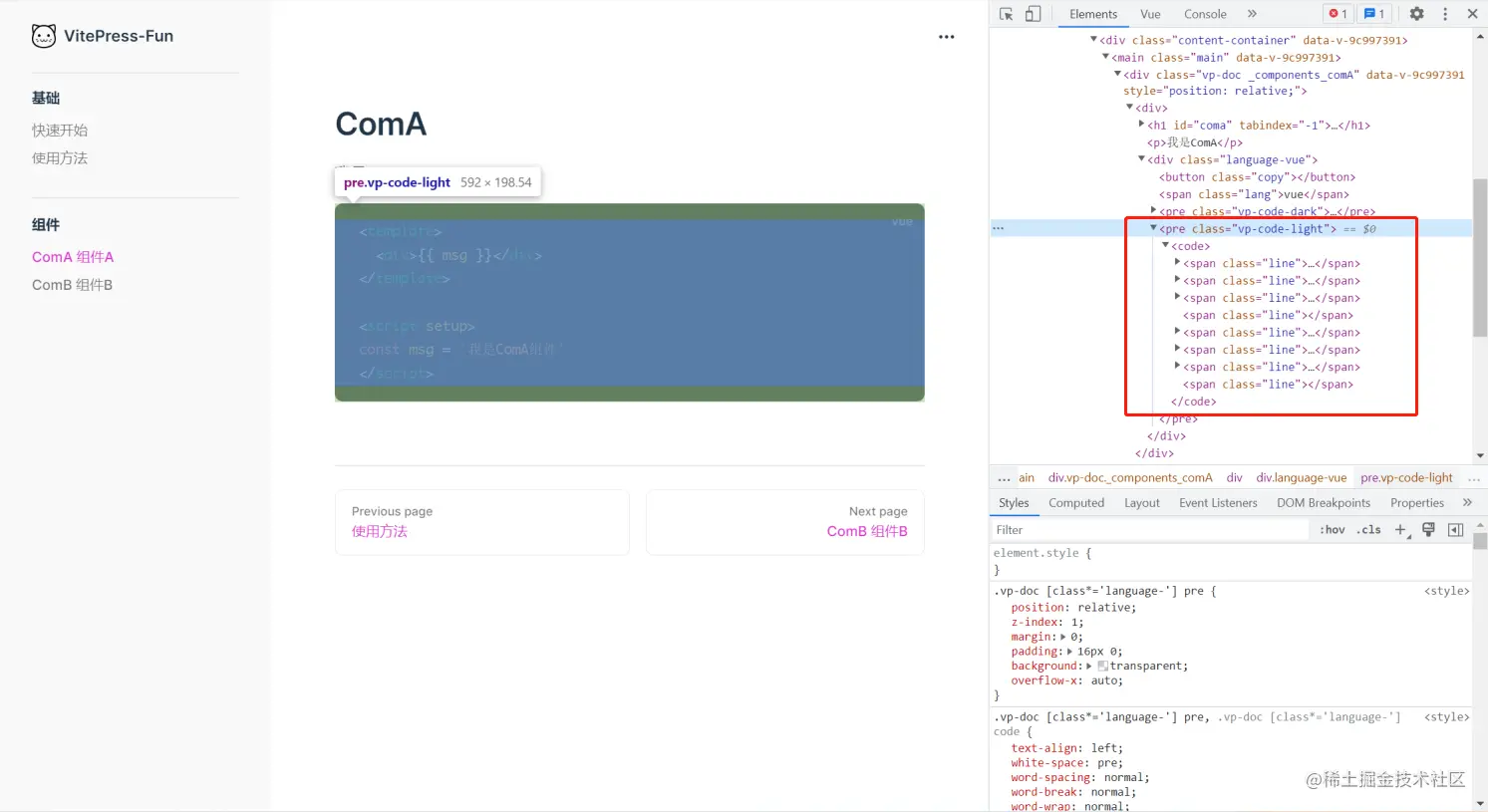
Task: Expand the h1 id="coma" node
Action: (x=1141, y=125)
